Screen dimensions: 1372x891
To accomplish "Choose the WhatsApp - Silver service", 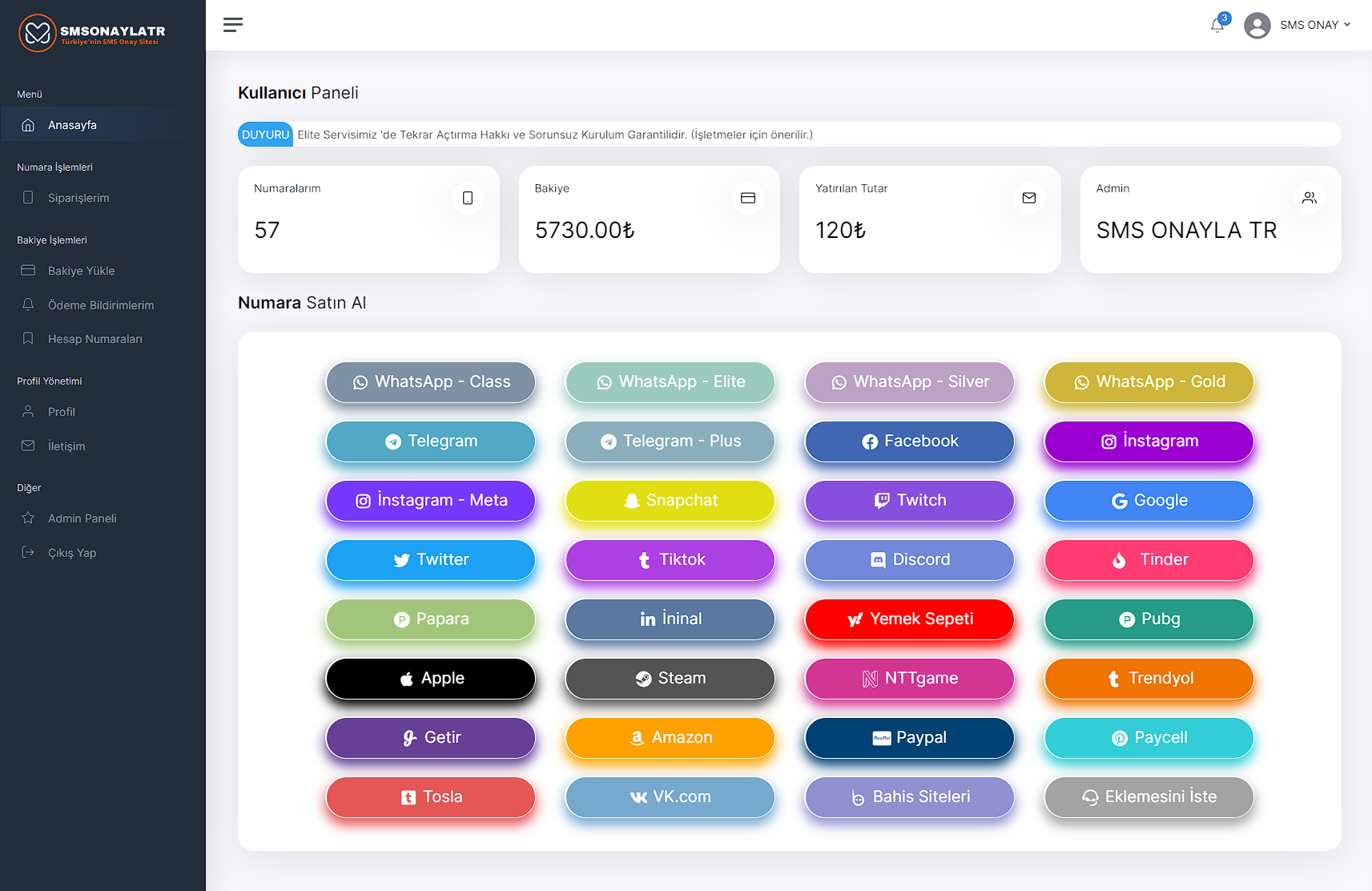I will click(x=909, y=382).
